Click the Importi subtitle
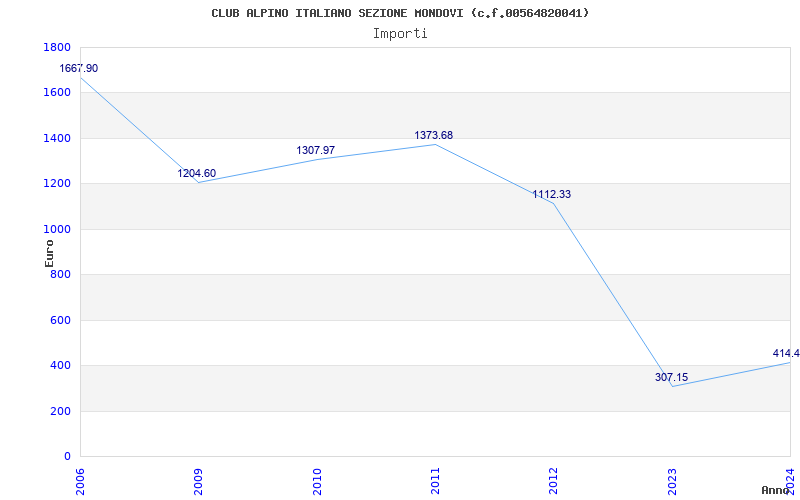This screenshot has height=500, width=800. [x=400, y=34]
